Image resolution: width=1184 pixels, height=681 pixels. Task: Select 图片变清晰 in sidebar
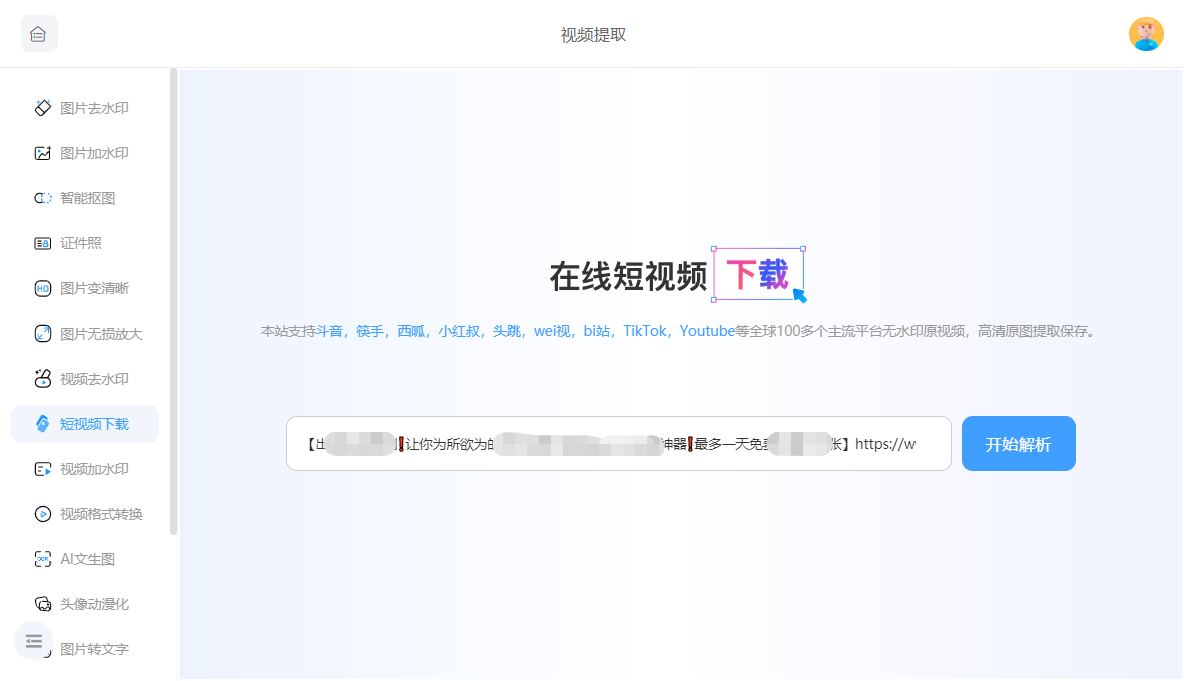pyautogui.click(x=85, y=288)
